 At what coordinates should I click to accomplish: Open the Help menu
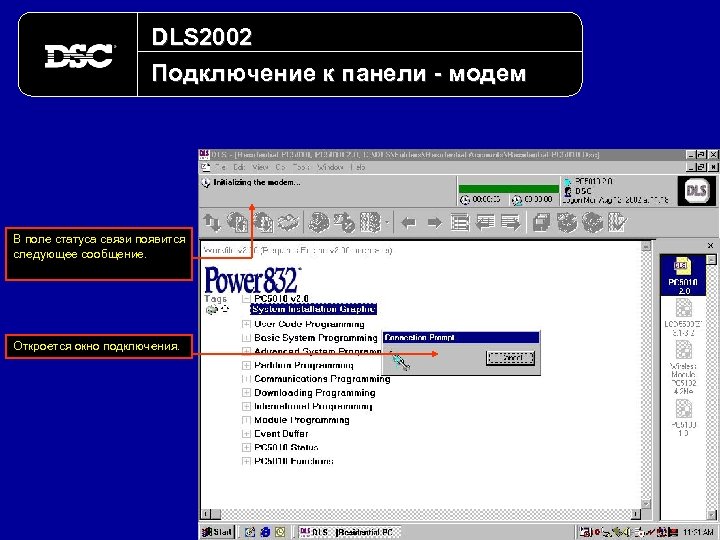tap(357, 168)
